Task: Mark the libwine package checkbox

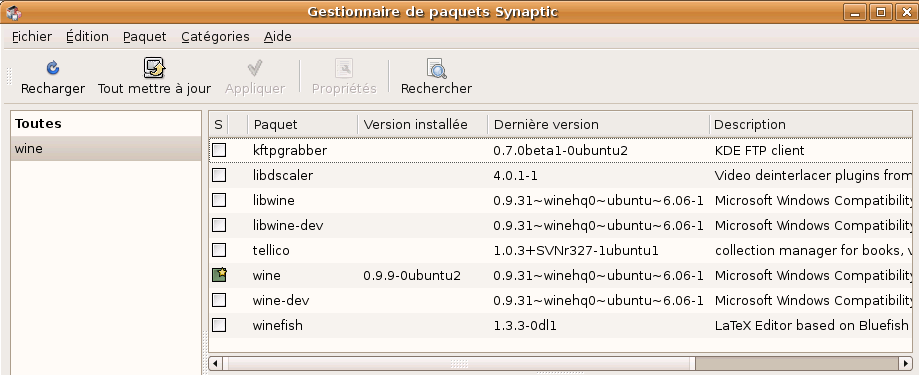Action: [x=219, y=200]
